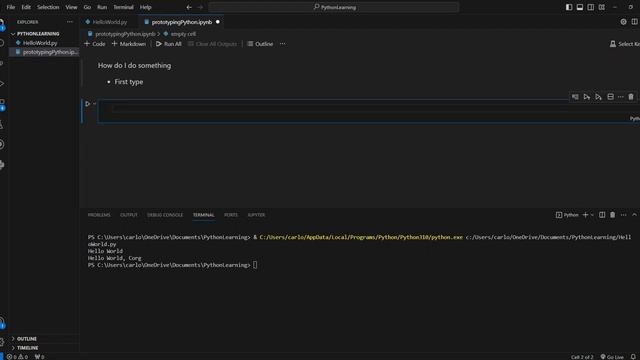Open HelloWorld.py in the Explorer tree

click(40, 42)
